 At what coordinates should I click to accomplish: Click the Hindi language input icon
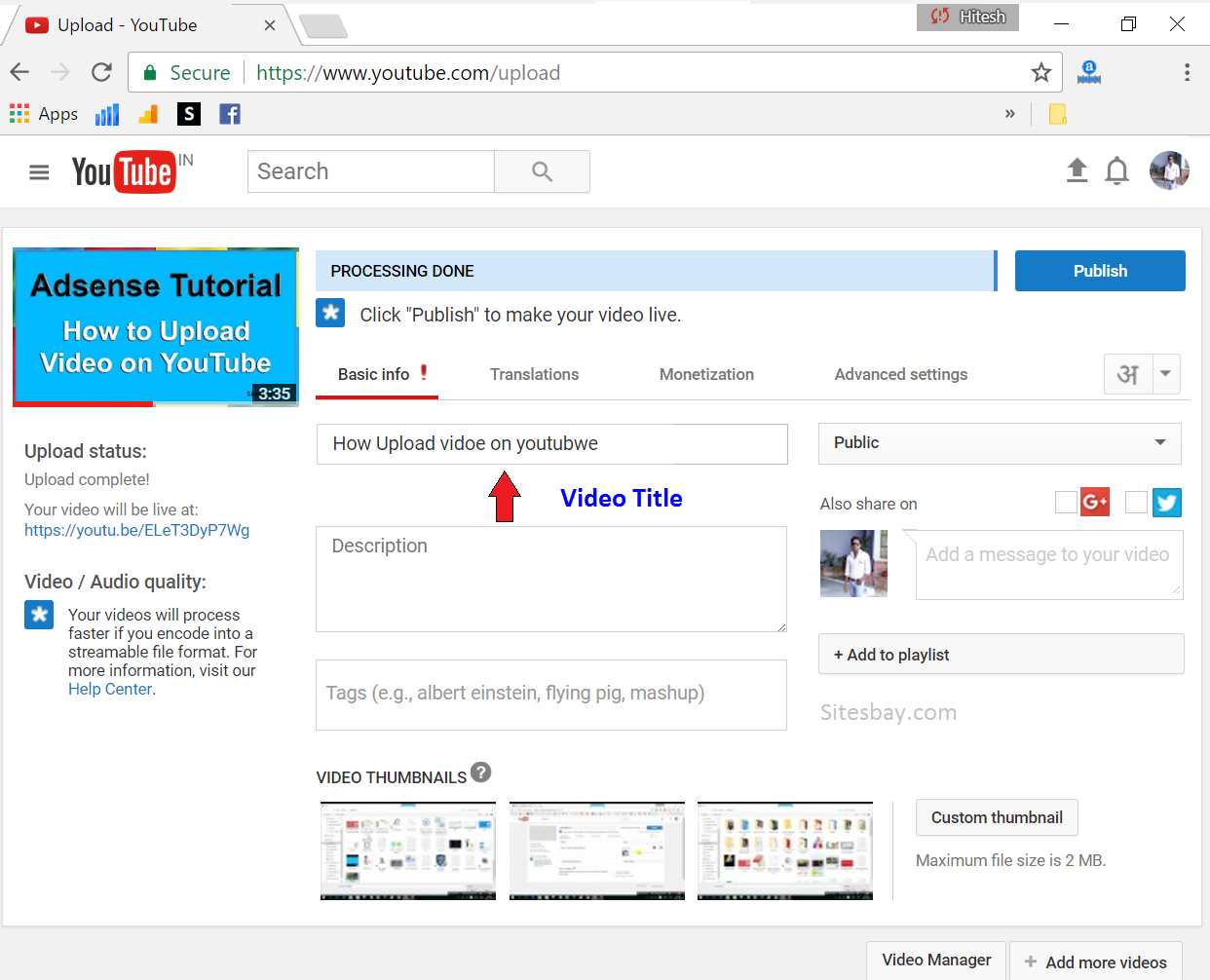[x=1128, y=374]
